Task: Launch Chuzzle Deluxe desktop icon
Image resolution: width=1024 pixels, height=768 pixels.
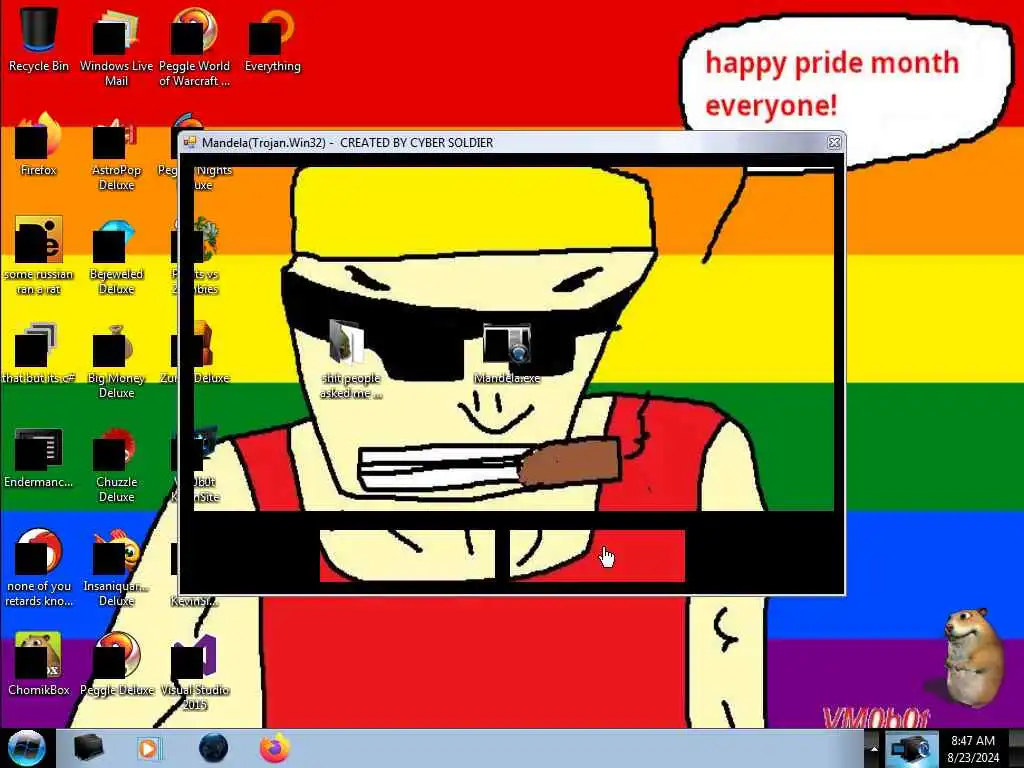Action: coord(116,465)
